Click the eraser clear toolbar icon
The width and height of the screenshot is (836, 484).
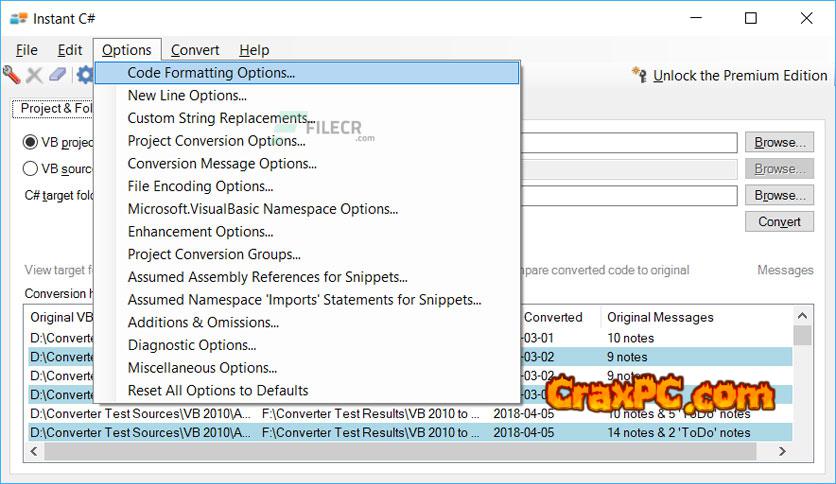tap(58, 75)
